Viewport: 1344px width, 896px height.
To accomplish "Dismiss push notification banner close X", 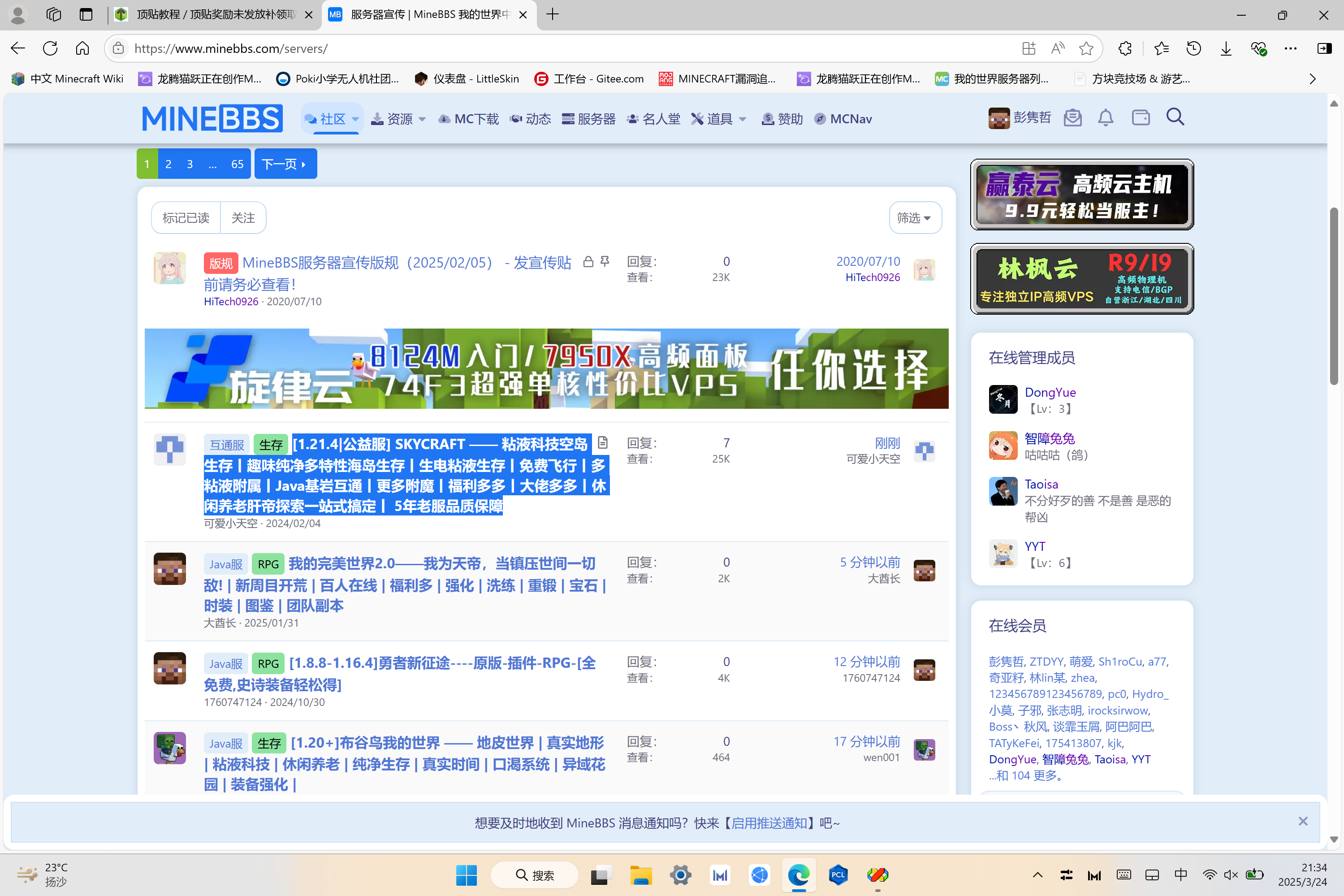I will pos(1302,821).
